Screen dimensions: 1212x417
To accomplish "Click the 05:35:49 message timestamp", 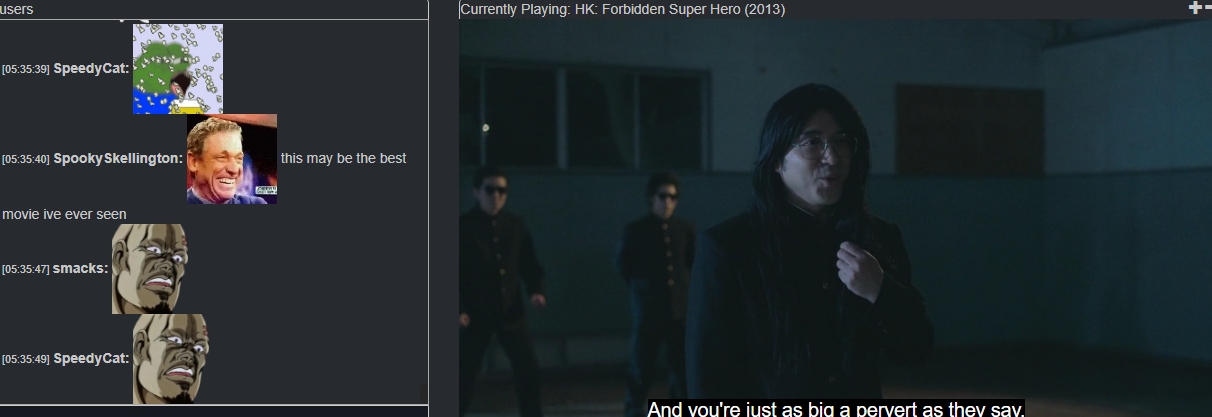I will pyautogui.click(x=26, y=359).
